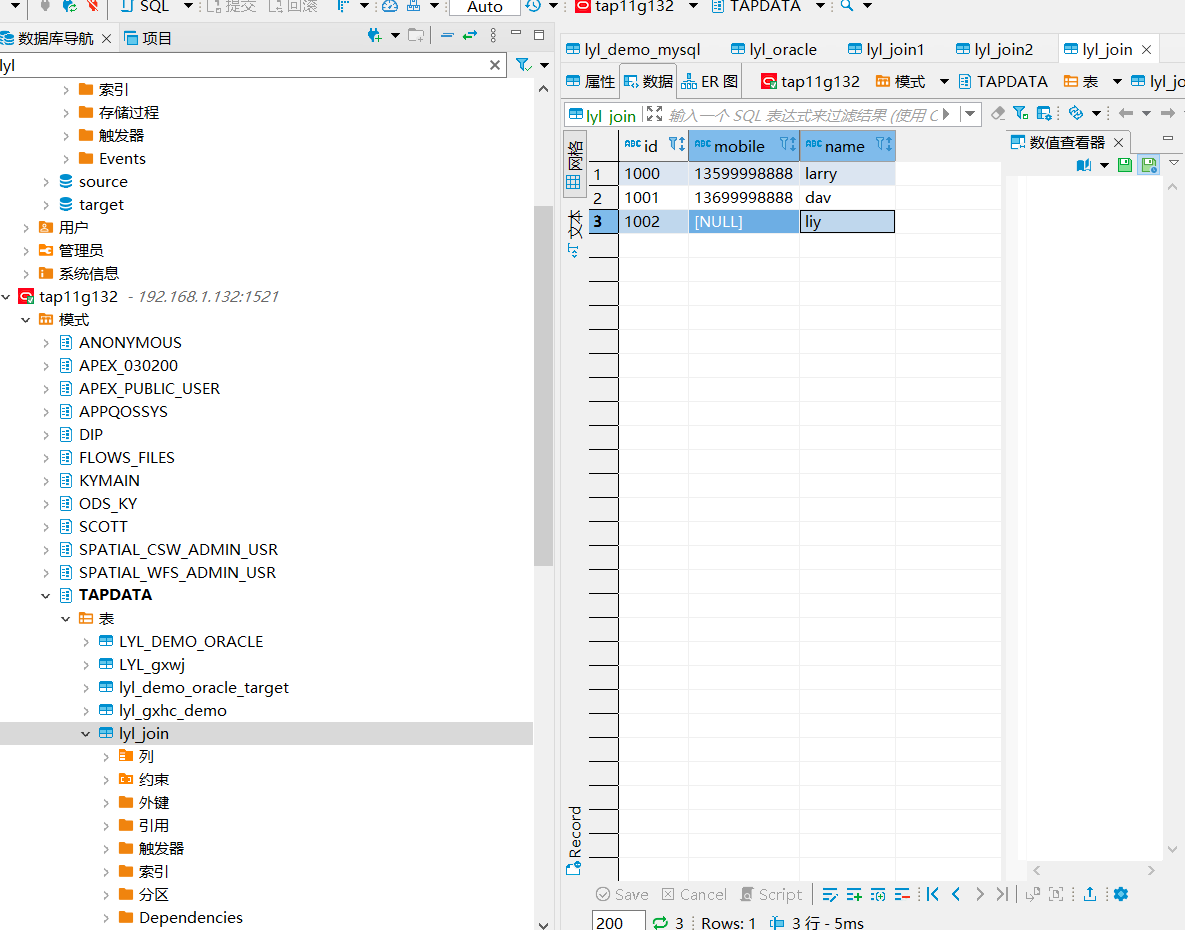The height and width of the screenshot is (930, 1185).
Task: Click the add row icon in bottom toolbar
Action: 854,894
